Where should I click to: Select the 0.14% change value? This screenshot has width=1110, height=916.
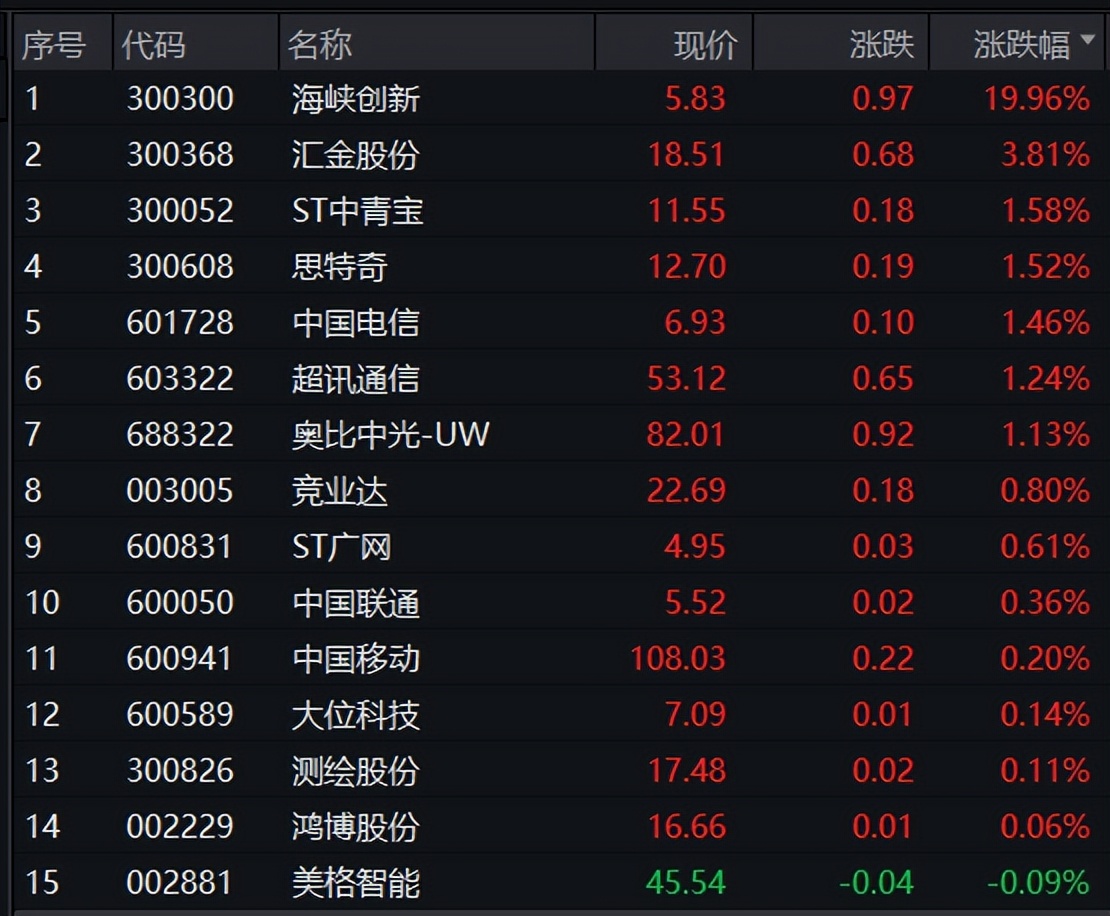(1045, 714)
